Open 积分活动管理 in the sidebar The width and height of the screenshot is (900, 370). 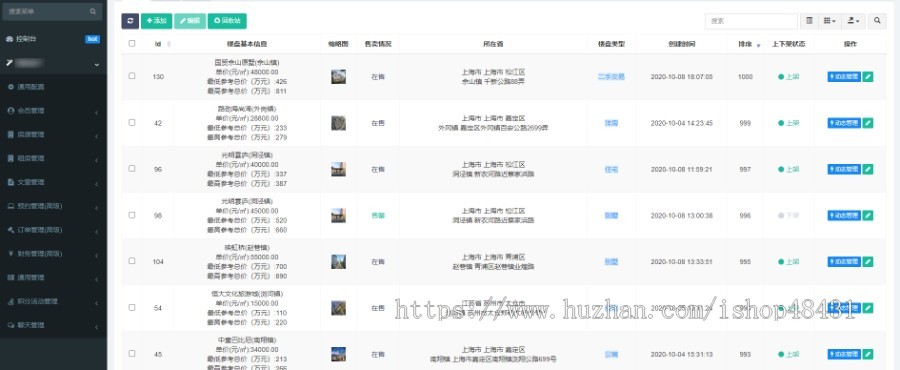tap(53, 301)
